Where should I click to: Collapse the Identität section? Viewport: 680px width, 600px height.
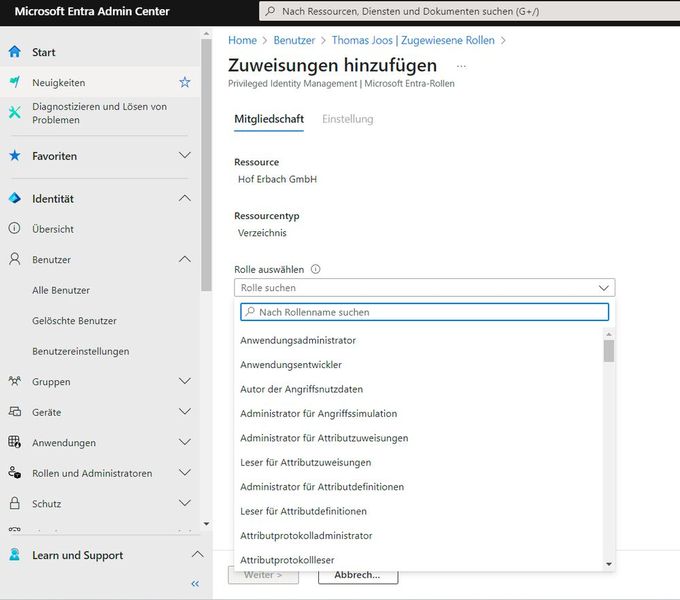tap(185, 198)
